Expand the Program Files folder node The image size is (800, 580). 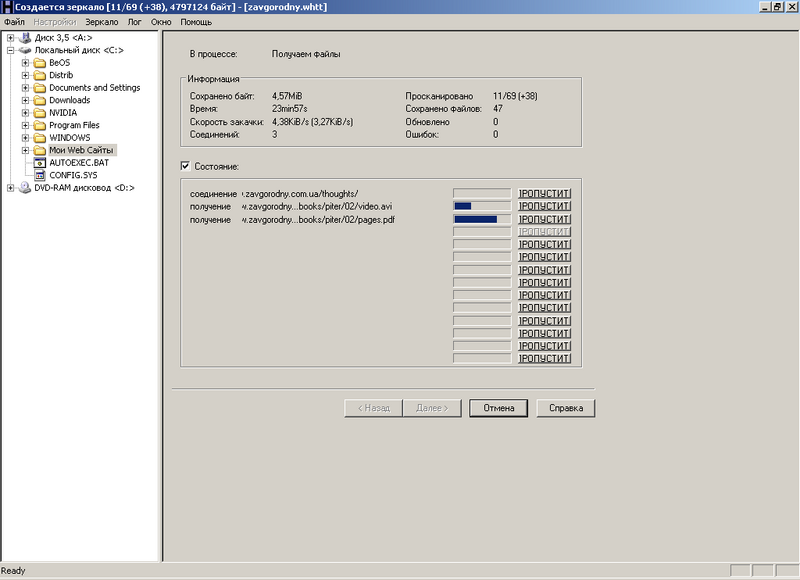pos(25,125)
